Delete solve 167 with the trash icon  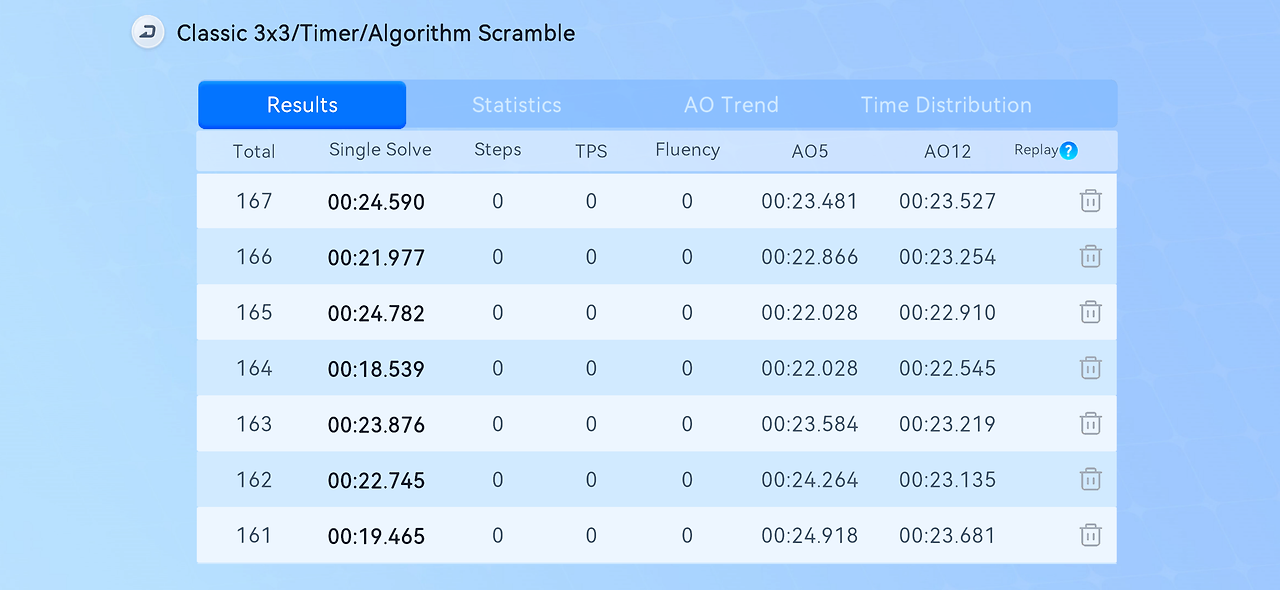click(1090, 201)
